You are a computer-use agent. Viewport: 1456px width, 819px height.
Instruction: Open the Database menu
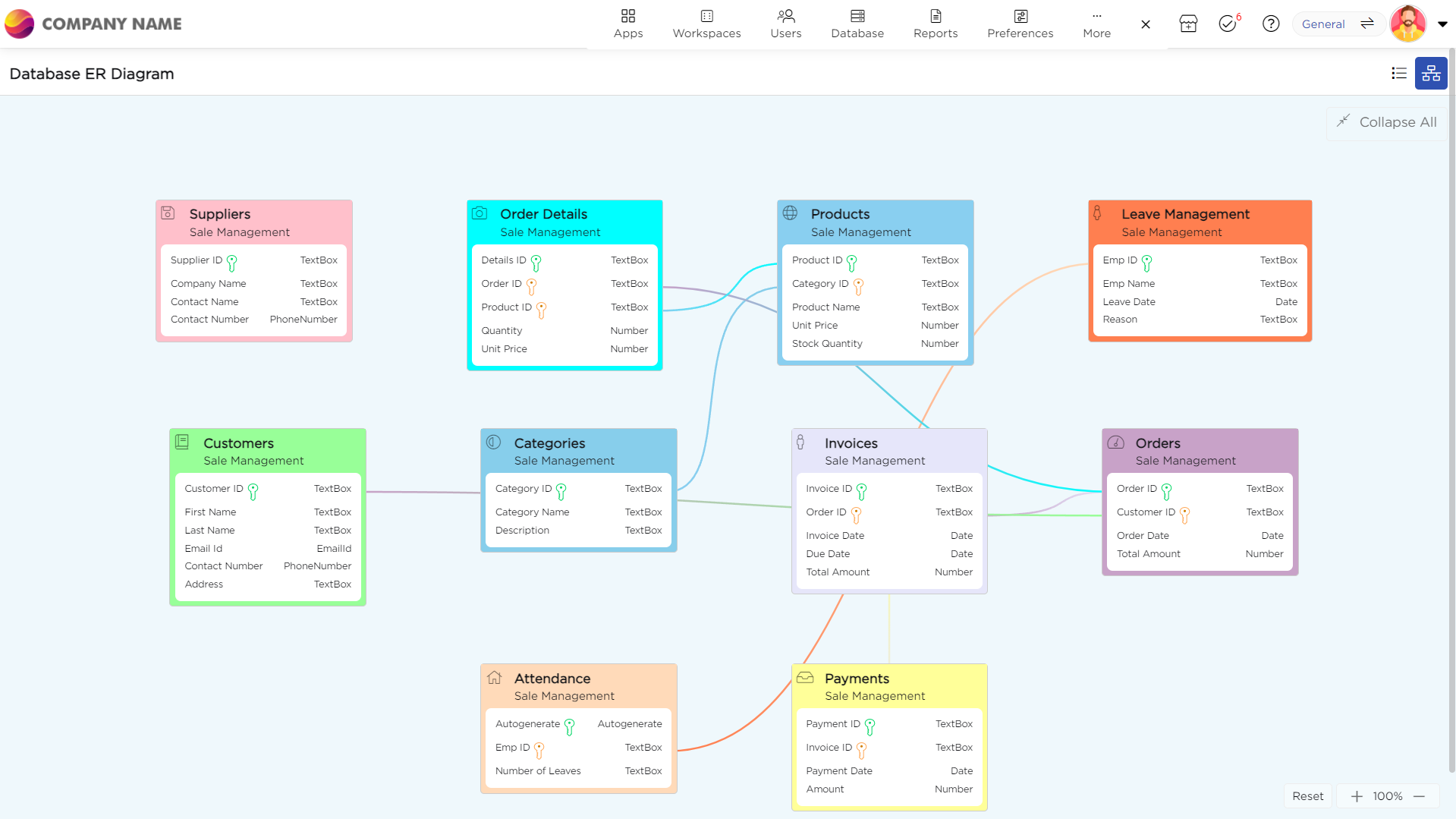(857, 24)
